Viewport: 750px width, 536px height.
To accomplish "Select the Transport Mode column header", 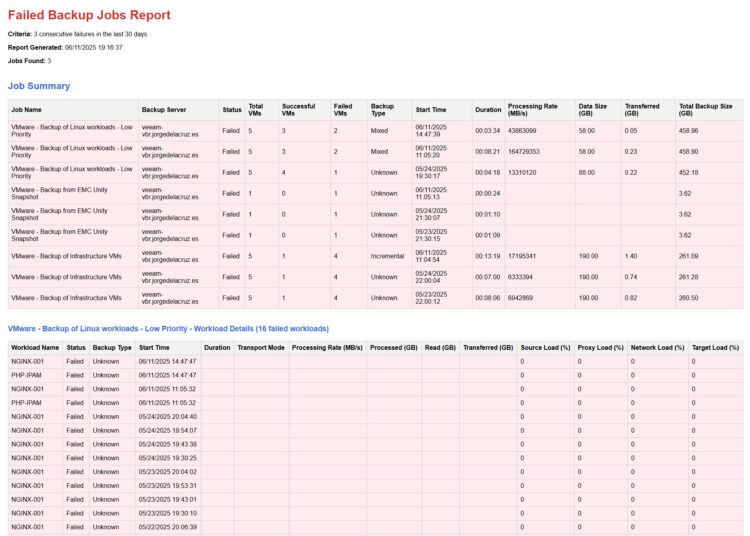I will 261,347.
